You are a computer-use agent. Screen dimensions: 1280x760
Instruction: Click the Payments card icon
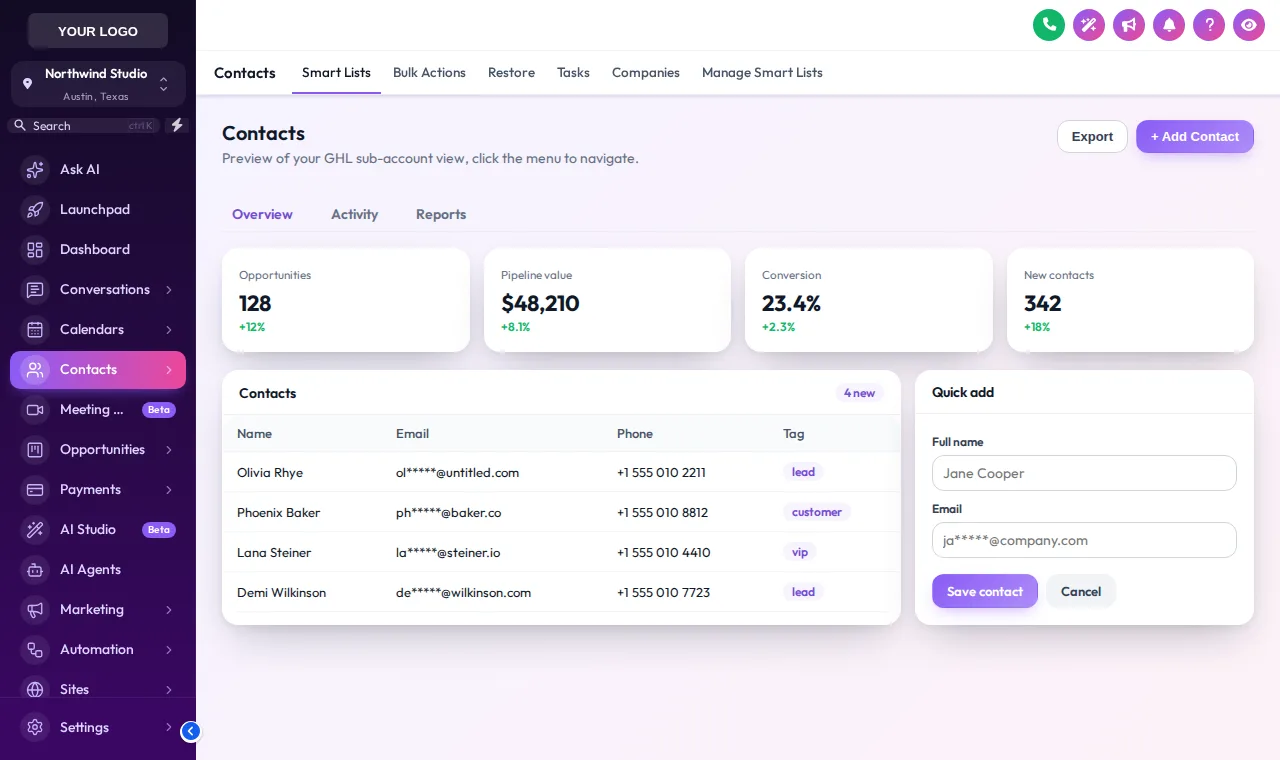coord(35,490)
